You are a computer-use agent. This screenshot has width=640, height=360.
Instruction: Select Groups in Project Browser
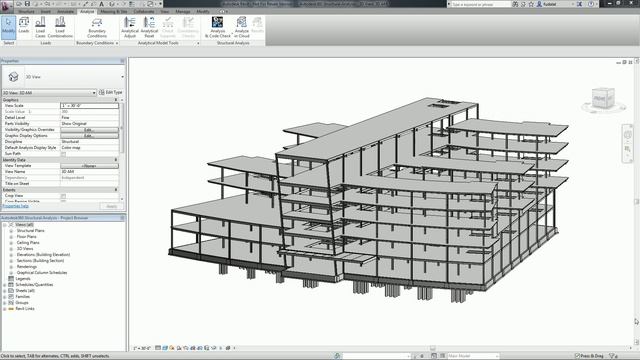tap(22, 303)
